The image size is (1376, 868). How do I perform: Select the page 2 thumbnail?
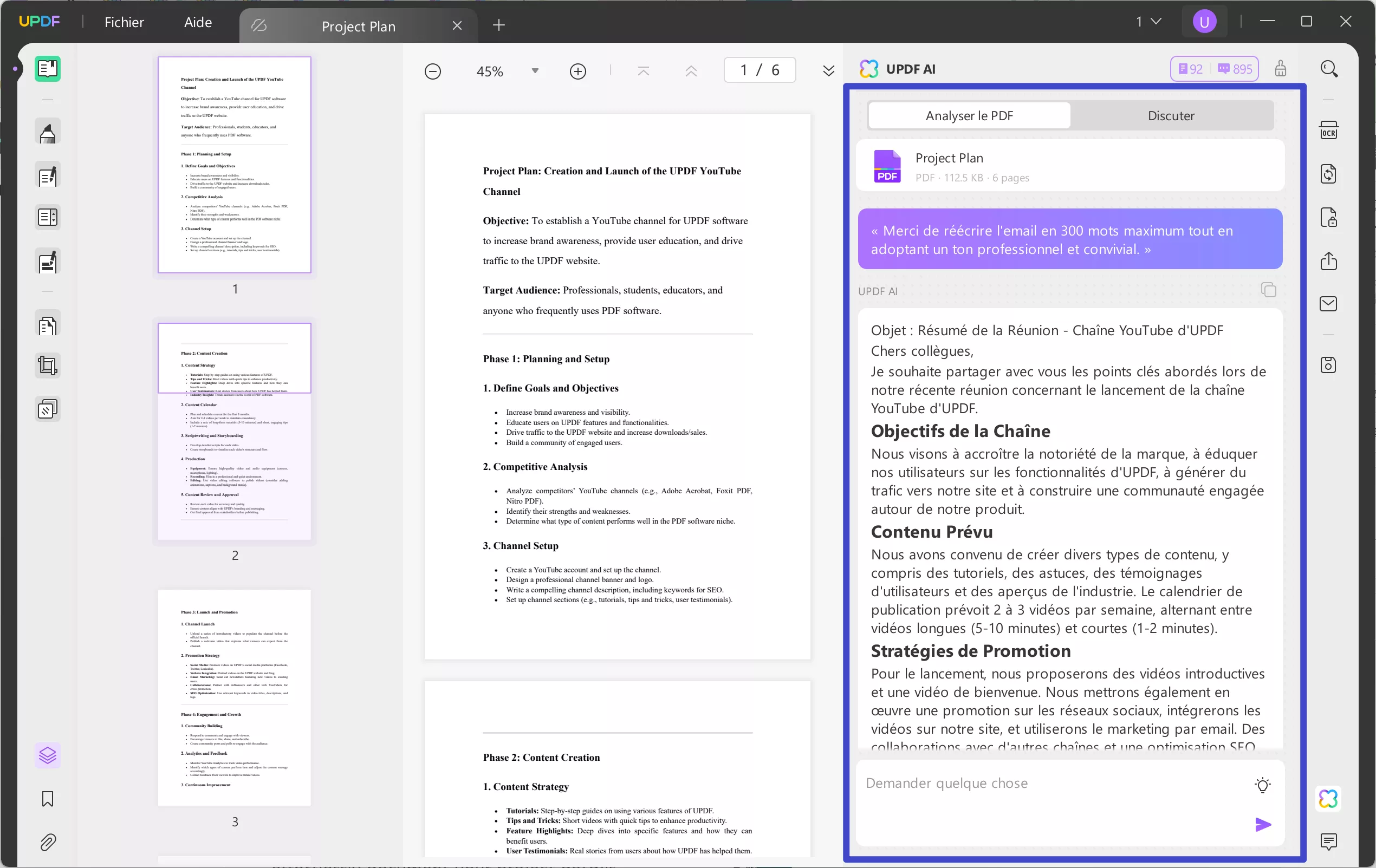click(235, 431)
